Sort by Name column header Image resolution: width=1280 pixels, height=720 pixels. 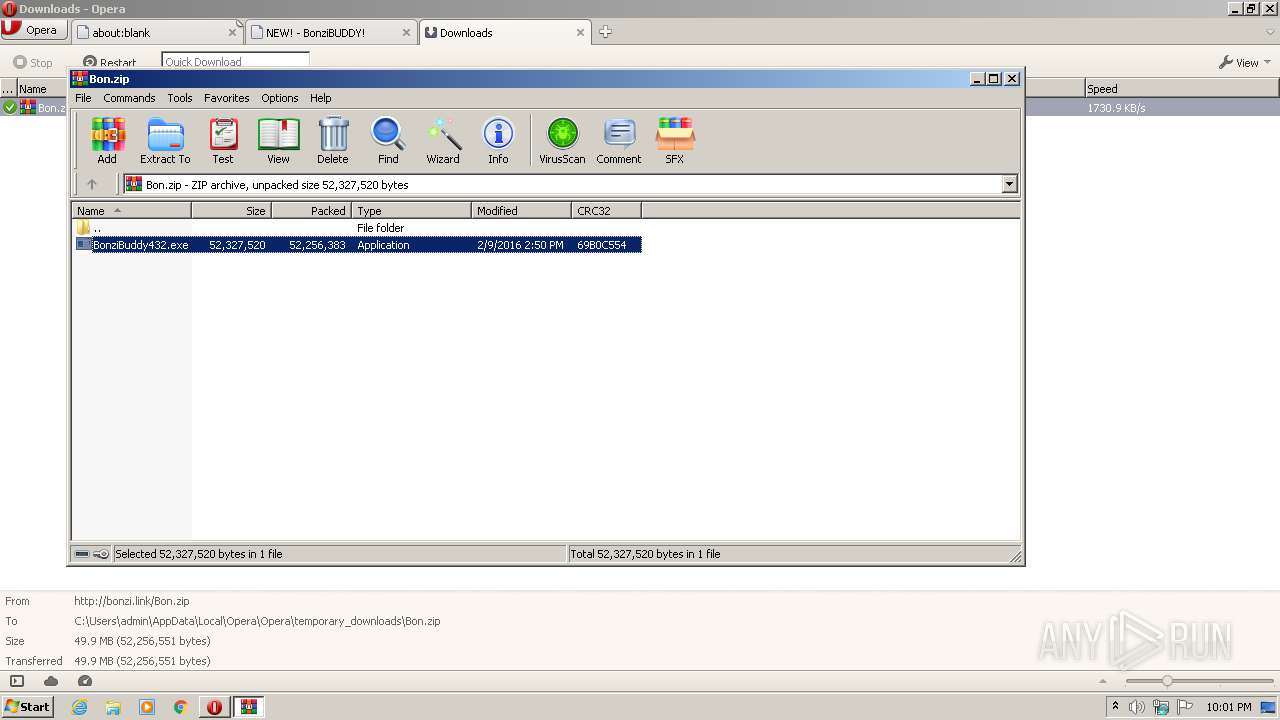[132, 211]
